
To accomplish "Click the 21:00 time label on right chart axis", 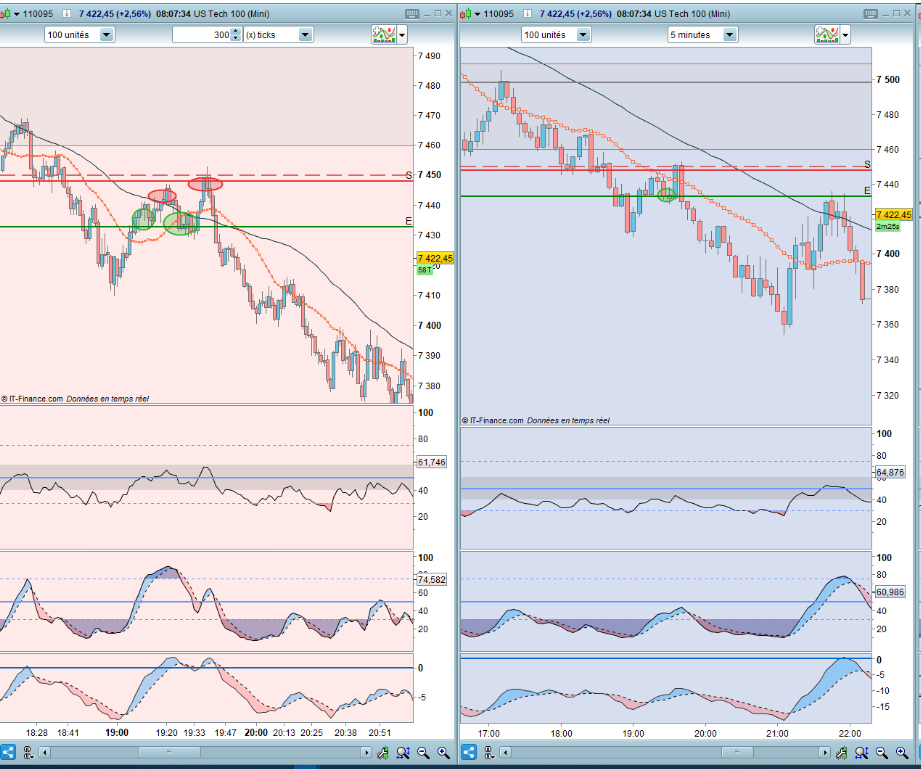I will point(777,733).
